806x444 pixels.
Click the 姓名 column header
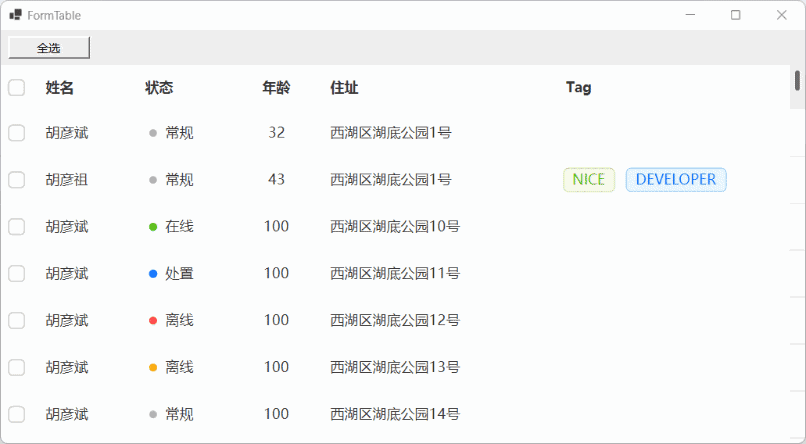coord(60,88)
